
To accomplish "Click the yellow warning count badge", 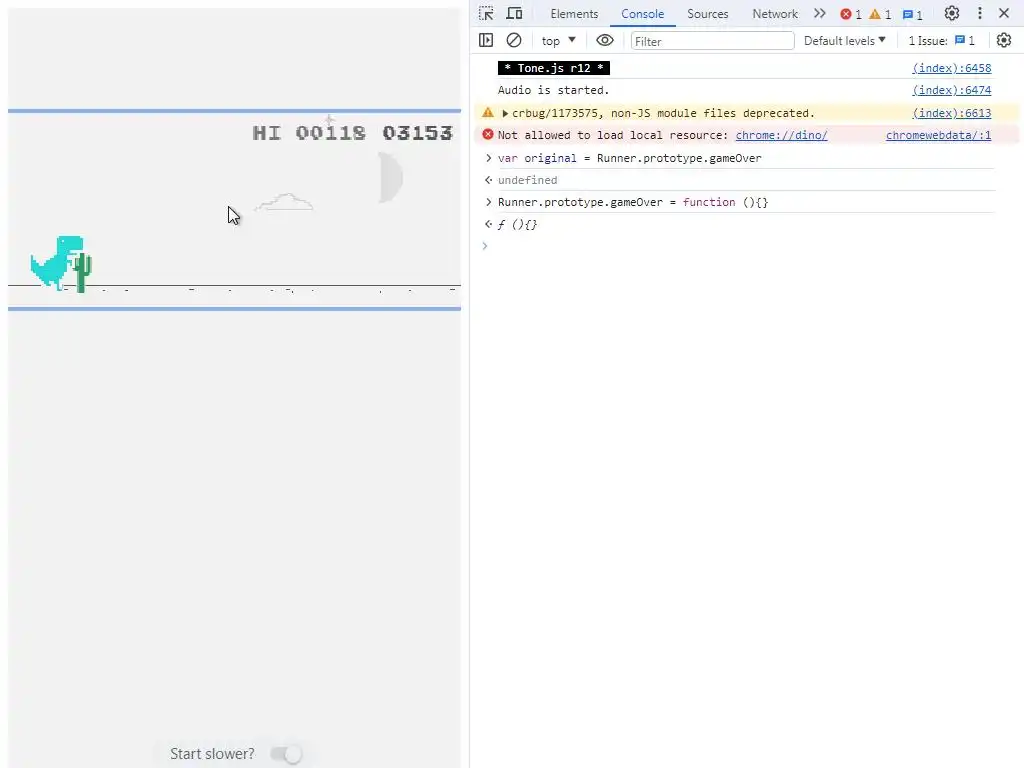I will pos(880,14).
